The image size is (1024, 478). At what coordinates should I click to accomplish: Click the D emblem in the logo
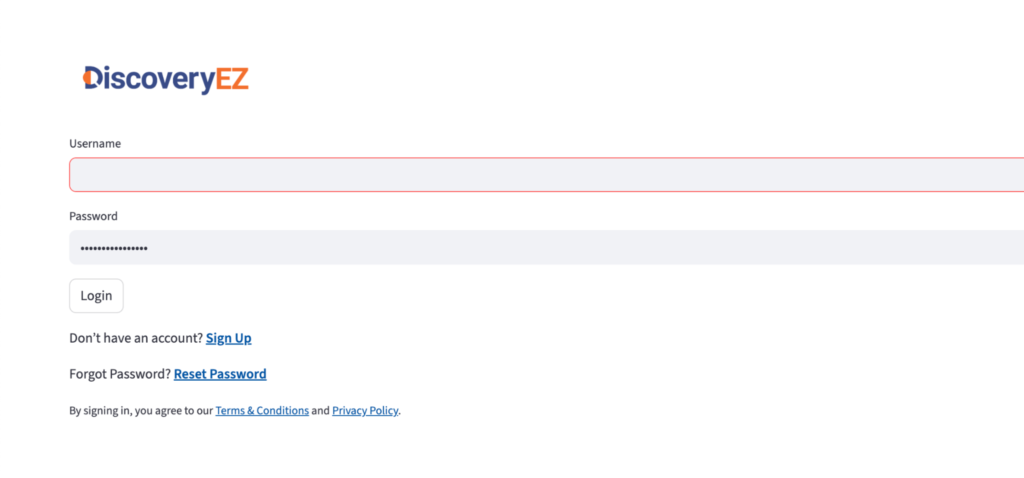click(x=92, y=78)
